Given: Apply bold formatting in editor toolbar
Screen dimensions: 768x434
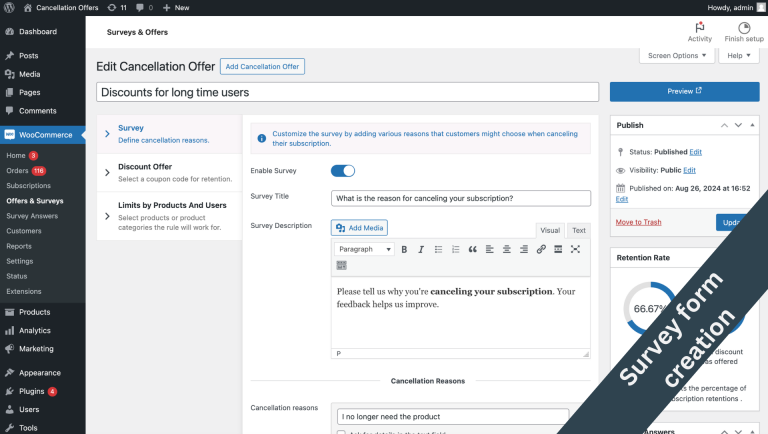Looking at the screenshot, I should pos(404,249).
